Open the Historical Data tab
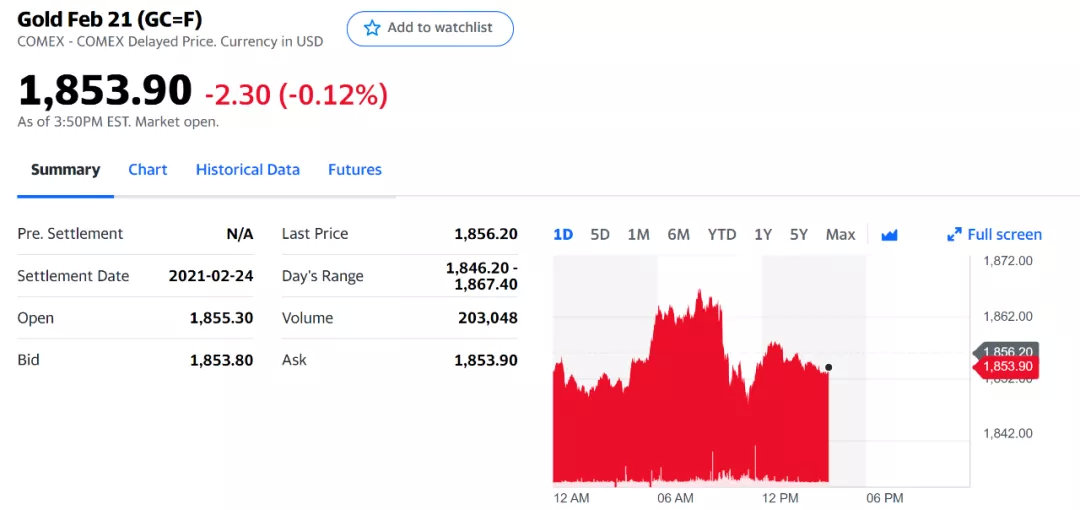Screen dimensions: 1080x510 click(248, 170)
